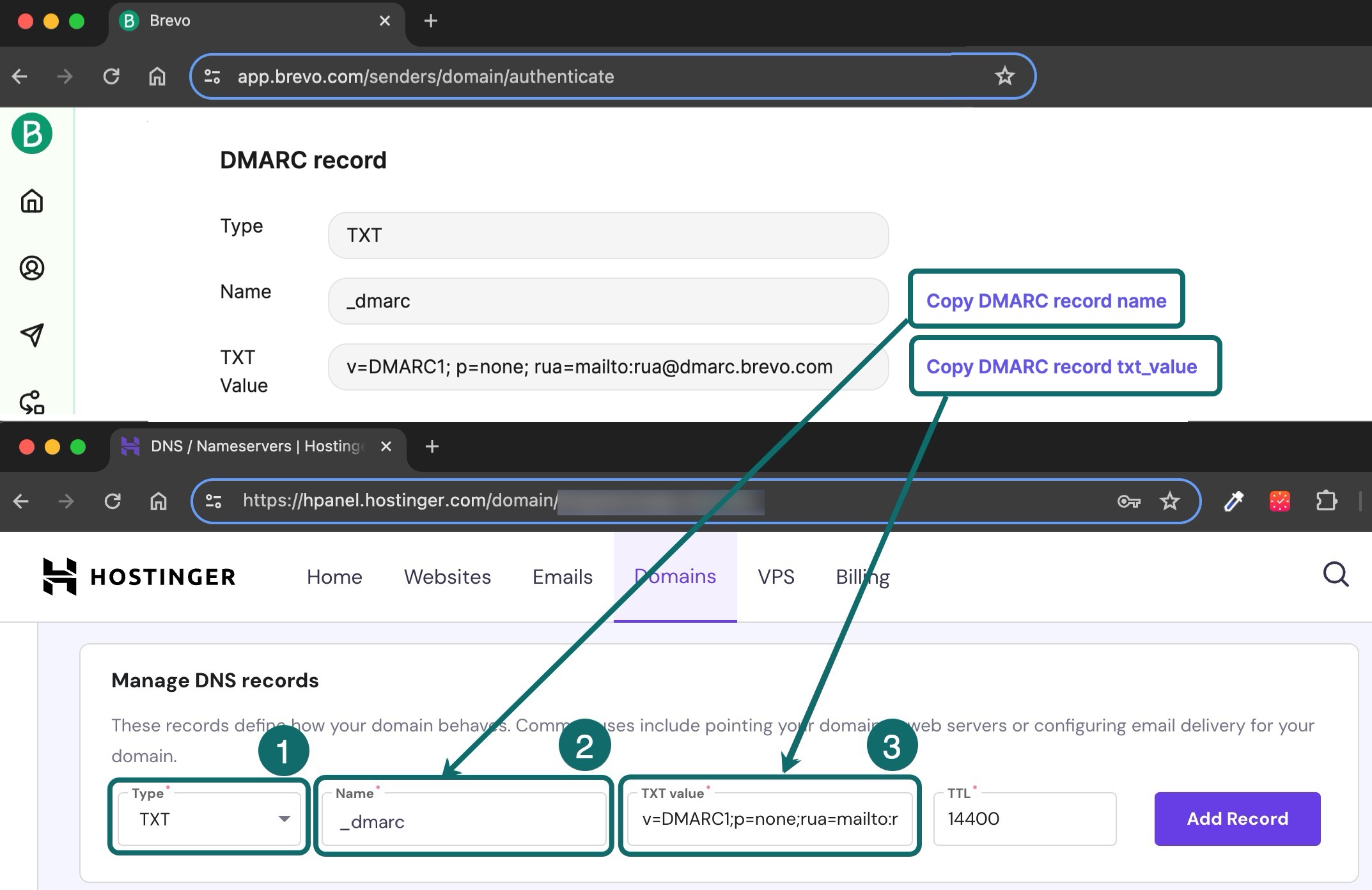This screenshot has width=1372, height=890.
Task: Click the home button in the Hostinger browser toolbar
Action: (159, 501)
